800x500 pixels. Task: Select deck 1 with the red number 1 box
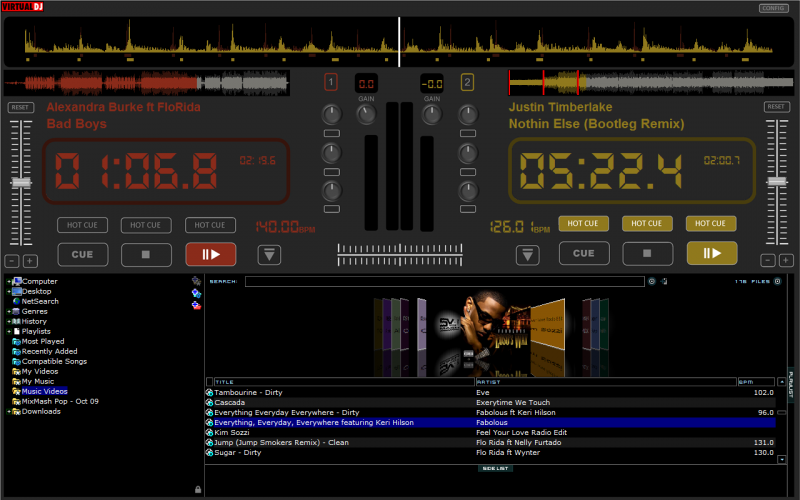point(331,82)
